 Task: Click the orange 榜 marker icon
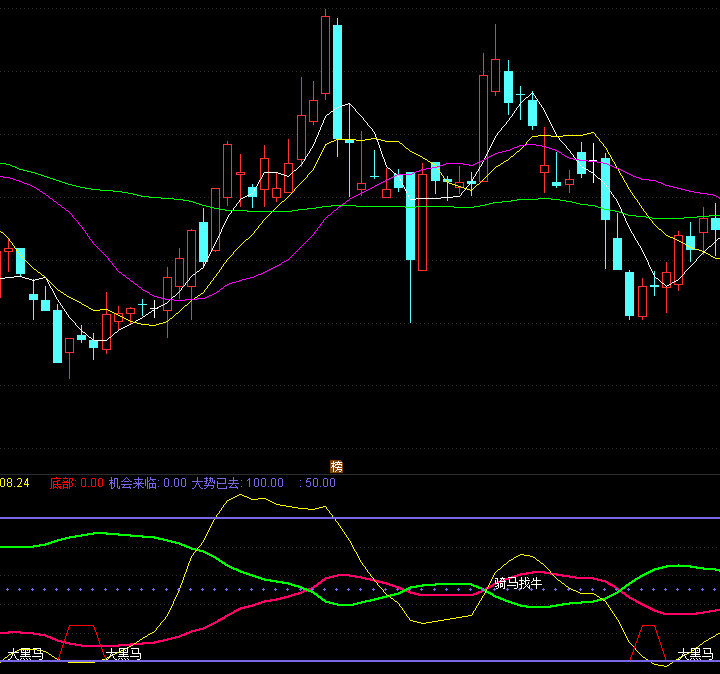pos(337,466)
